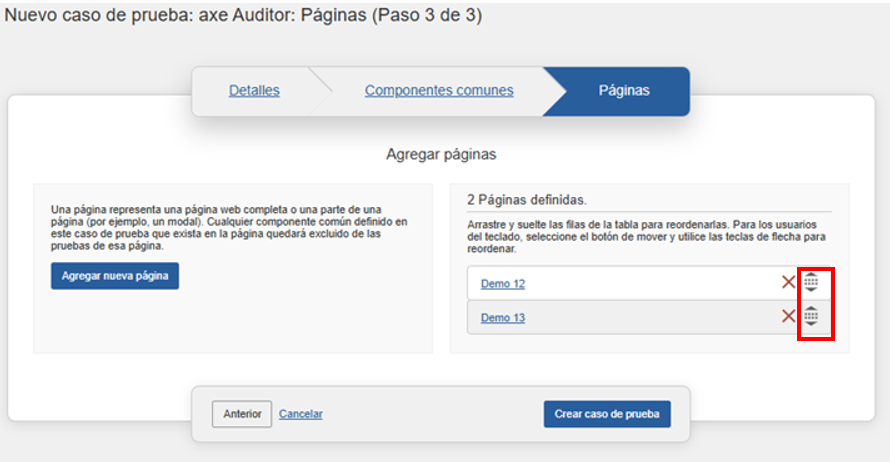The height and width of the screenshot is (462, 890).
Task: Open the Demo 13 page link
Action: [x=502, y=318]
